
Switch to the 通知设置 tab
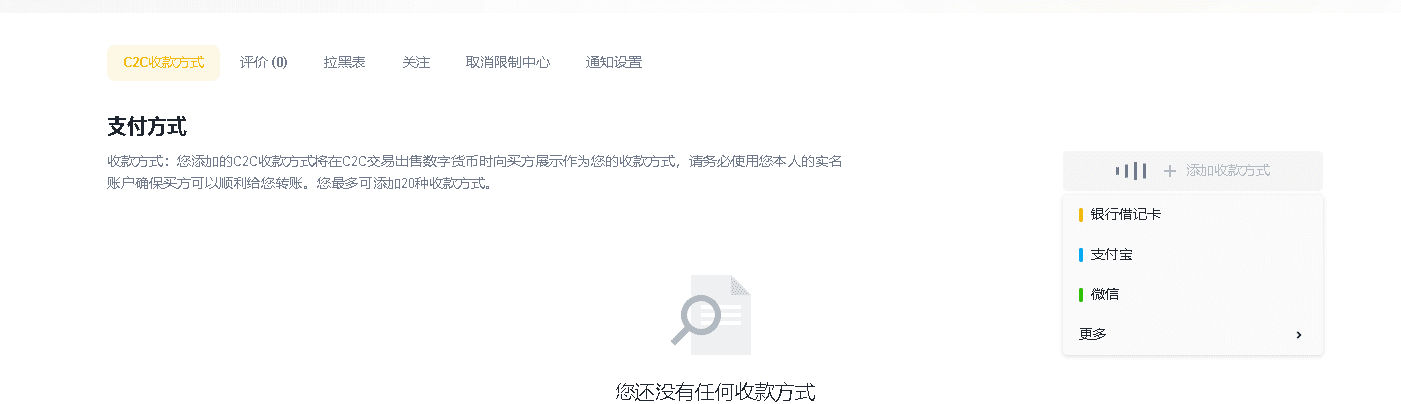[614, 62]
